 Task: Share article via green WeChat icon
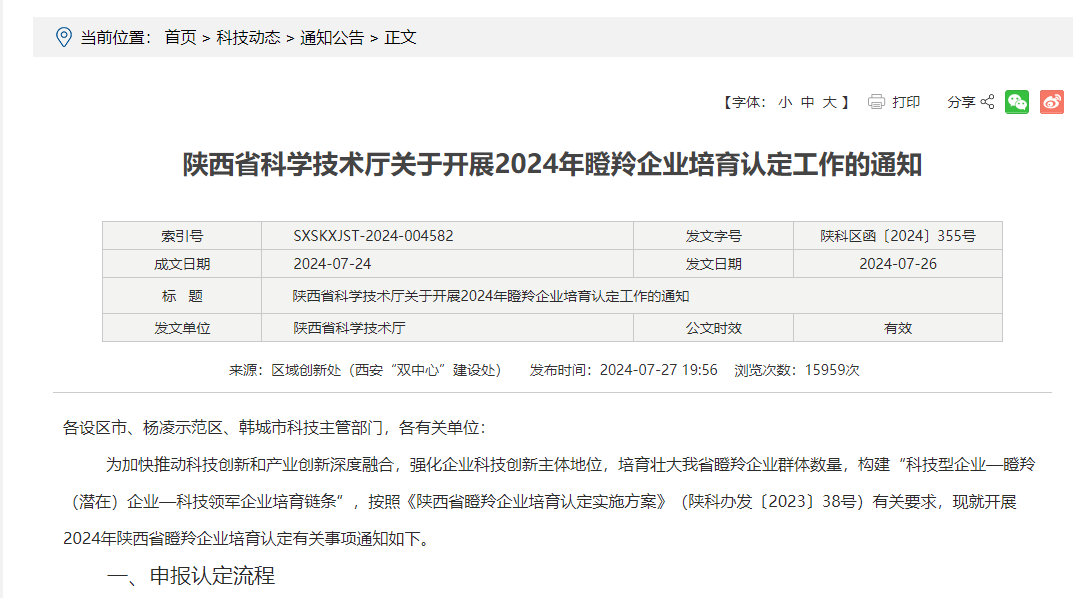pos(1017,102)
